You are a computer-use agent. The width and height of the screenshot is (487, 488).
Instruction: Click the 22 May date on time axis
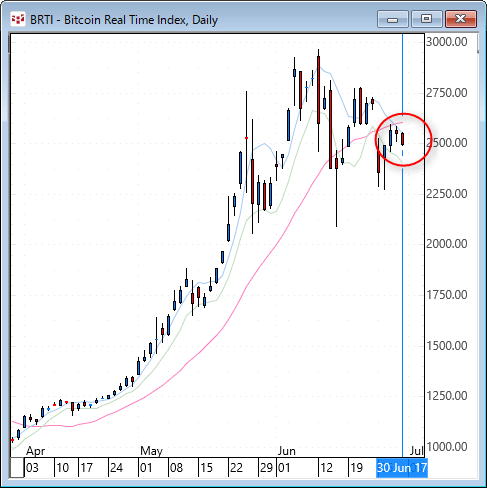[236, 468]
